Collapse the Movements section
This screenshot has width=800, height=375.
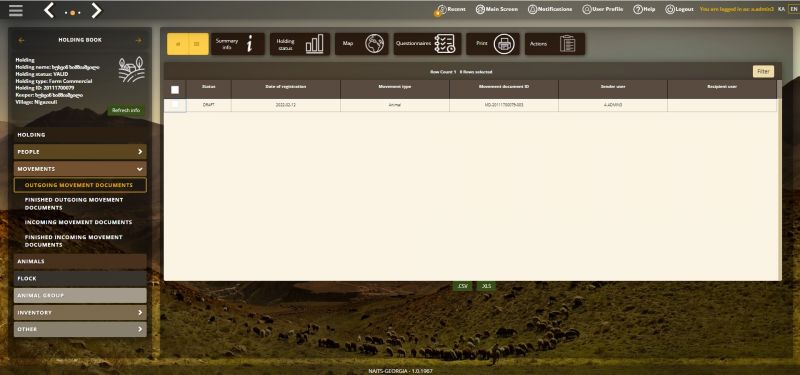pyautogui.click(x=80, y=169)
